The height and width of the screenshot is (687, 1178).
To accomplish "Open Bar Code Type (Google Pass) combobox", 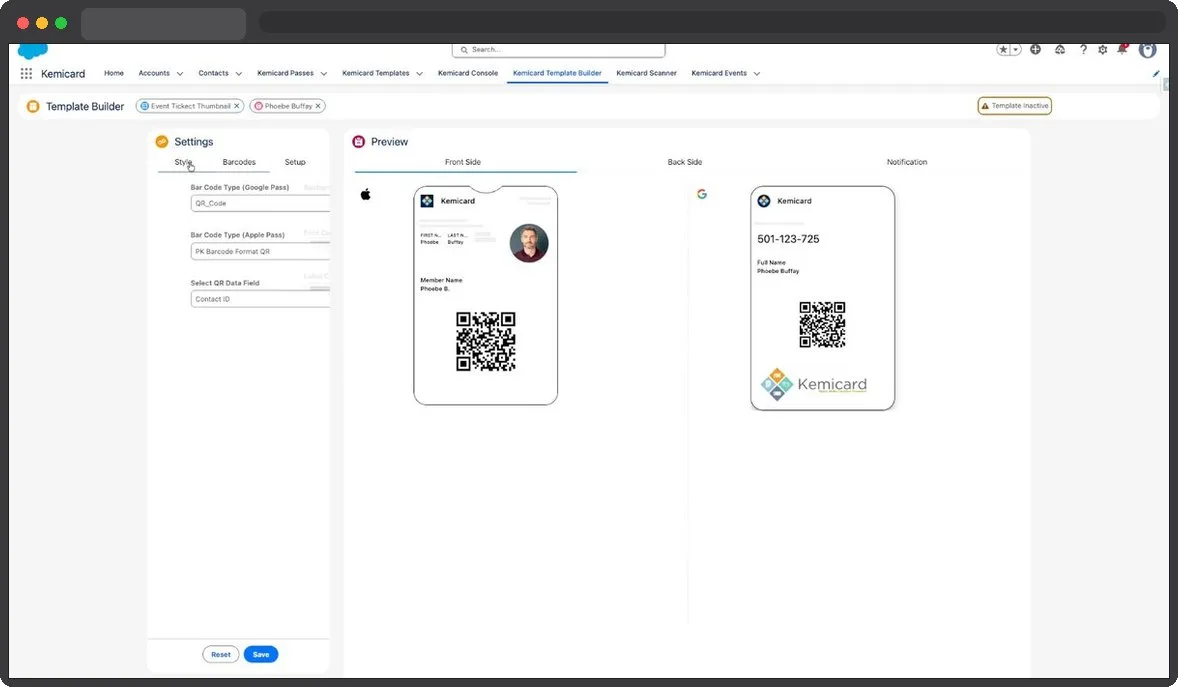I will point(260,203).
